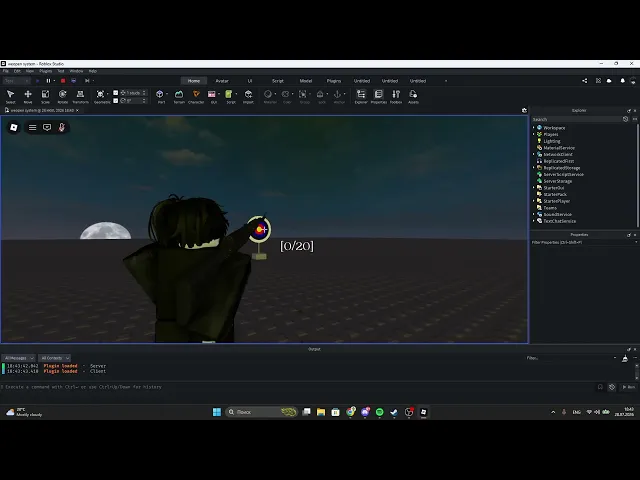Activate the Scale tool
The width and height of the screenshot is (640, 480).
pos(45,97)
